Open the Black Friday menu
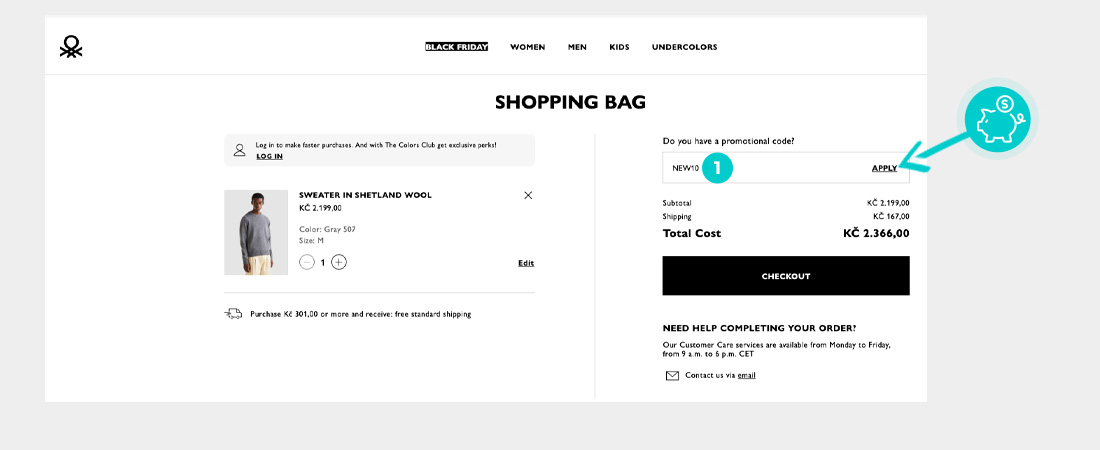The height and width of the screenshot is (450, 1100). coord(456,47)
